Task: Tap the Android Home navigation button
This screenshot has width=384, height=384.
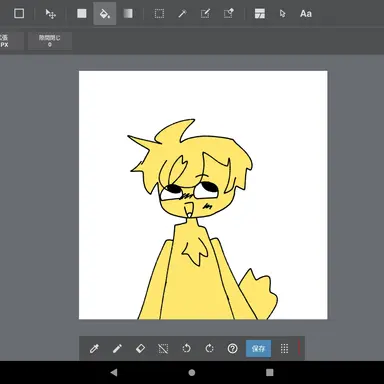Action: 192,372
